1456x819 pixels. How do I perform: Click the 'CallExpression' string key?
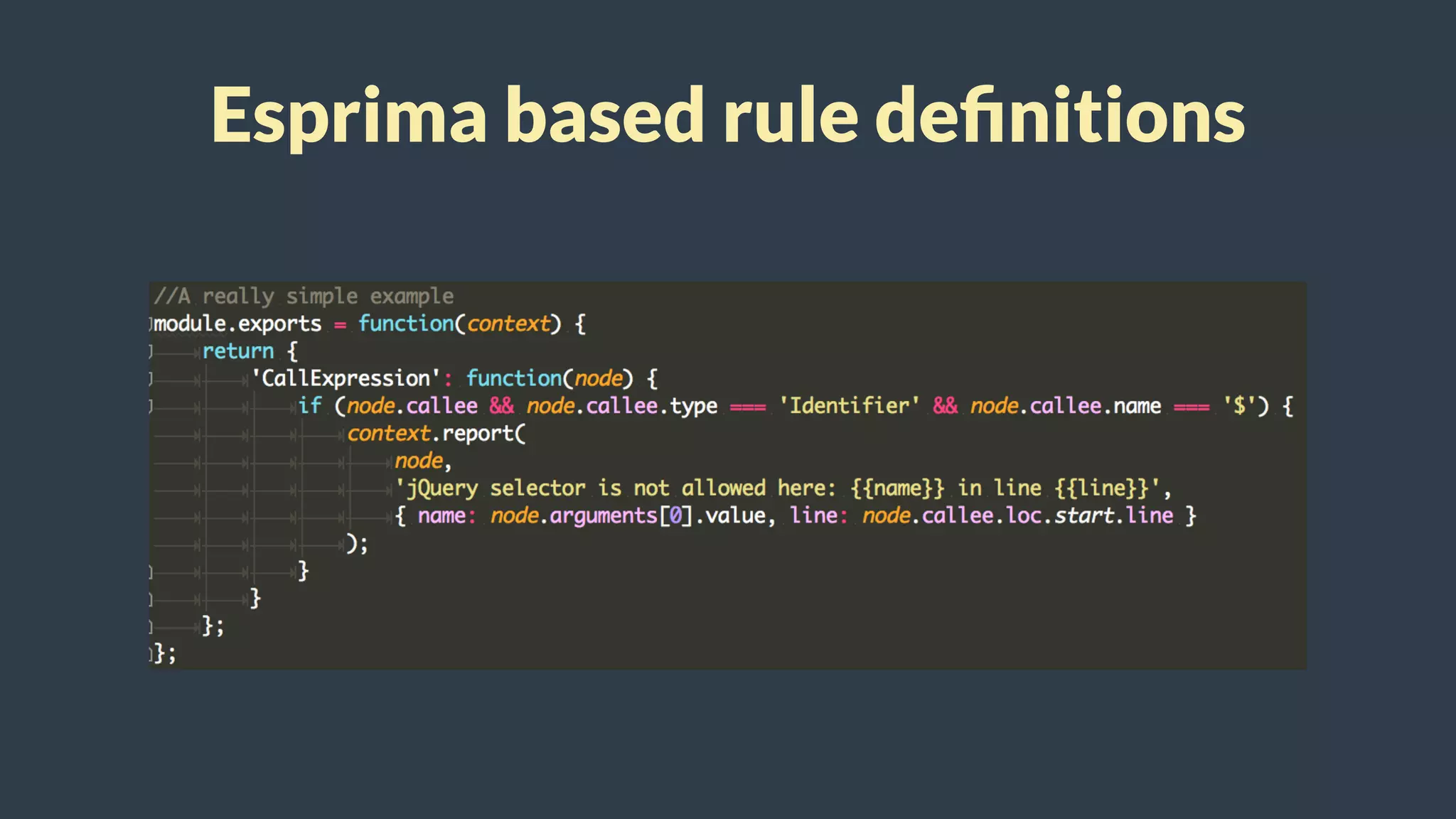[x=346, y=378]
